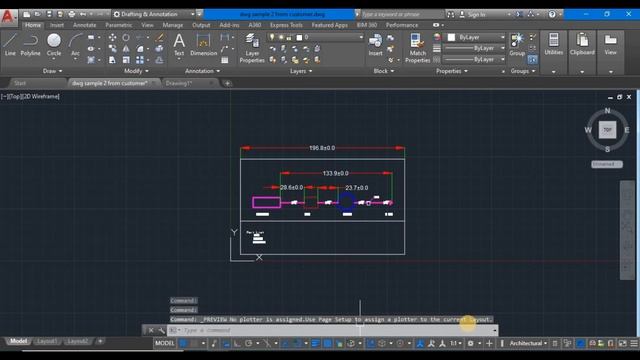Open the Manage ribbon tab
Image resolution: width=640 pixels, height=360 pixels.
(x=173, y=25)
